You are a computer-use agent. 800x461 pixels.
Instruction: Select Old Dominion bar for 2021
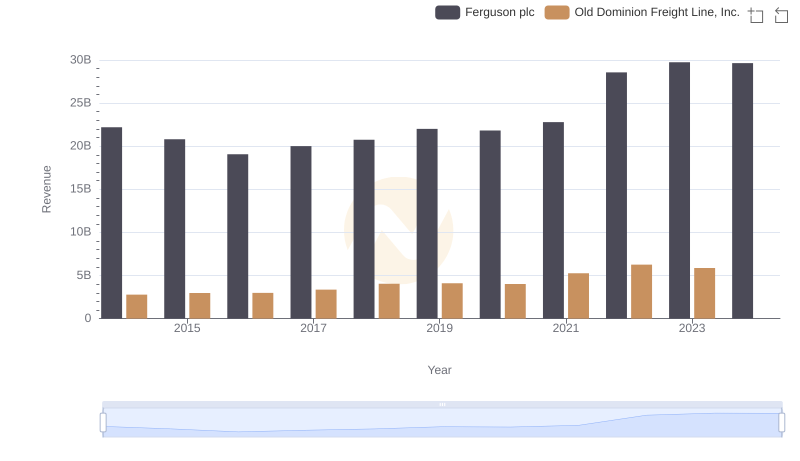point(579,296)
